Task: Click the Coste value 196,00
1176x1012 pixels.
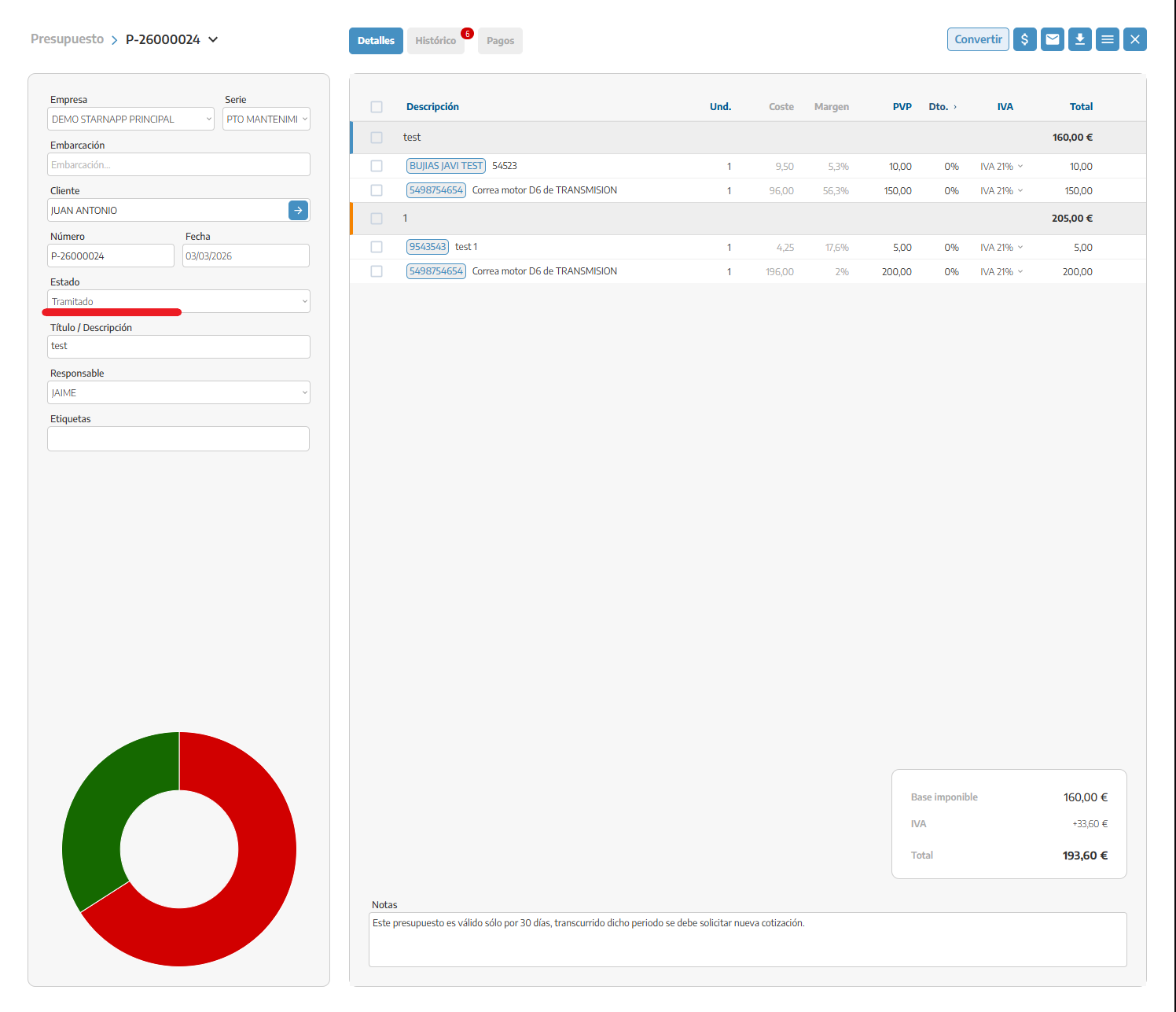Action: click(780, 272)
